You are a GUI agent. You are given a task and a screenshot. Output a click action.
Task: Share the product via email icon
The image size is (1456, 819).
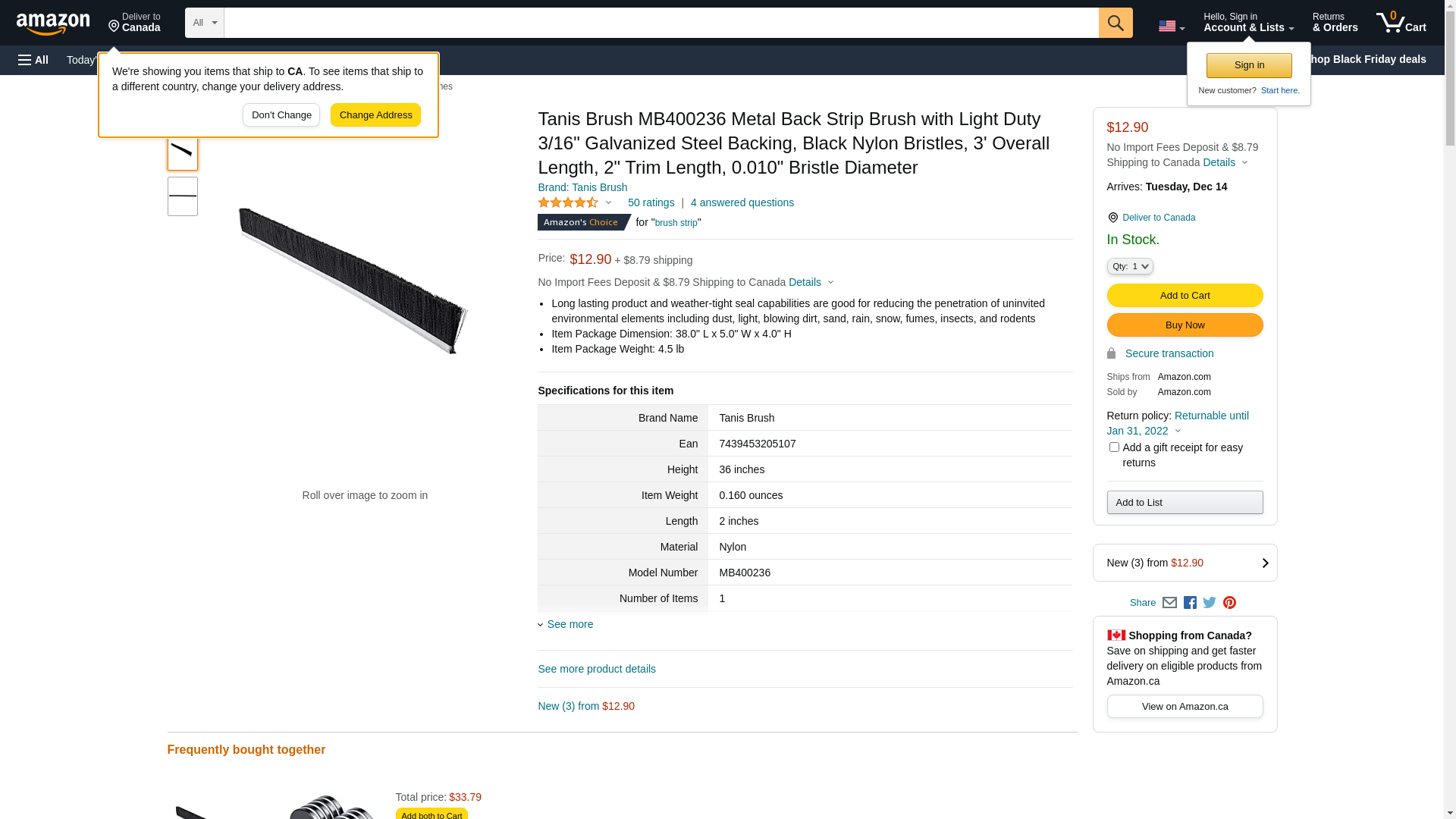click(1169, 603)
